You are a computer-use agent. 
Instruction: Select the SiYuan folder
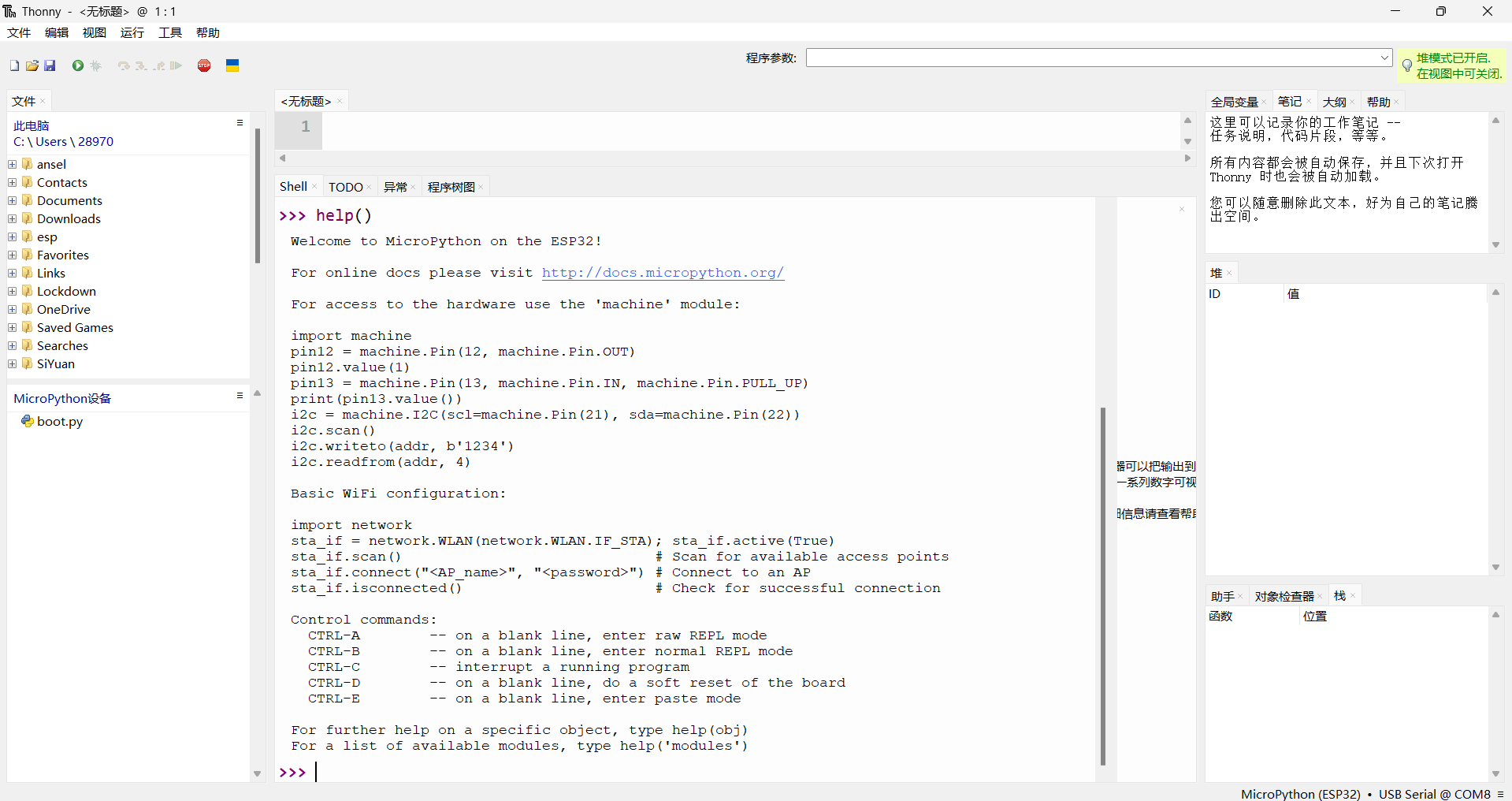point(56,363)
